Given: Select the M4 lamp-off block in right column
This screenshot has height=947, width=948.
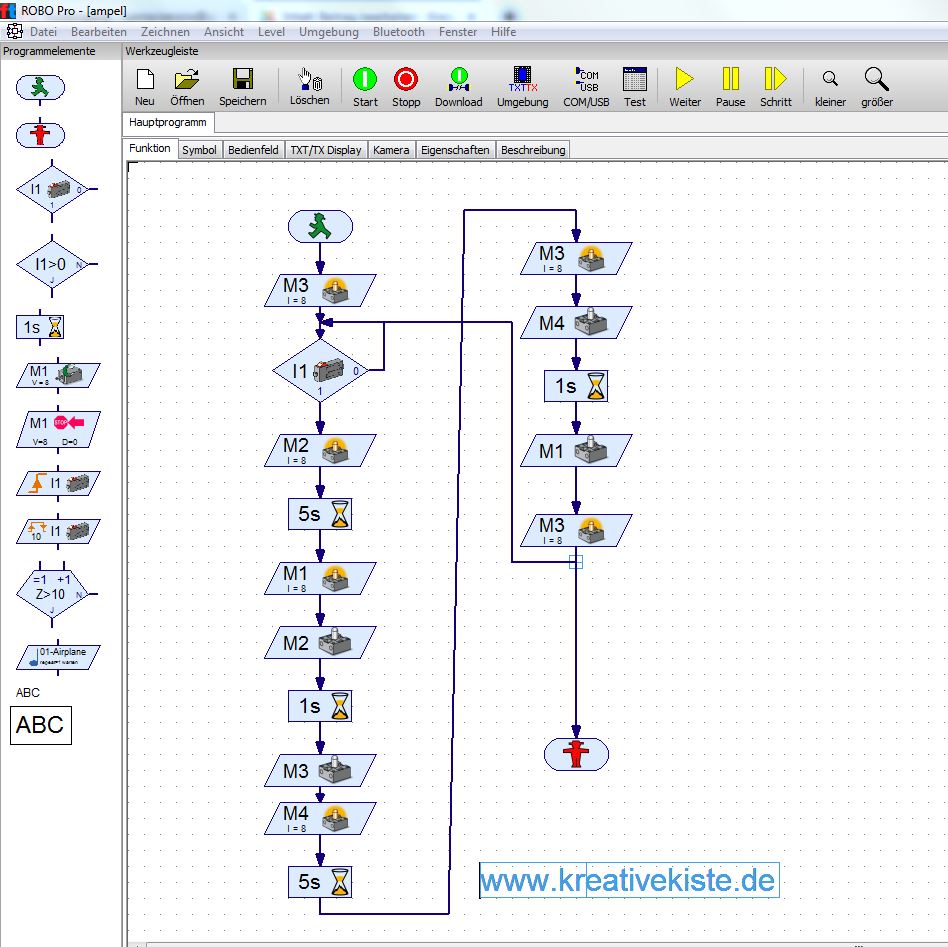Looking at the screenshot, I should 576,322.
